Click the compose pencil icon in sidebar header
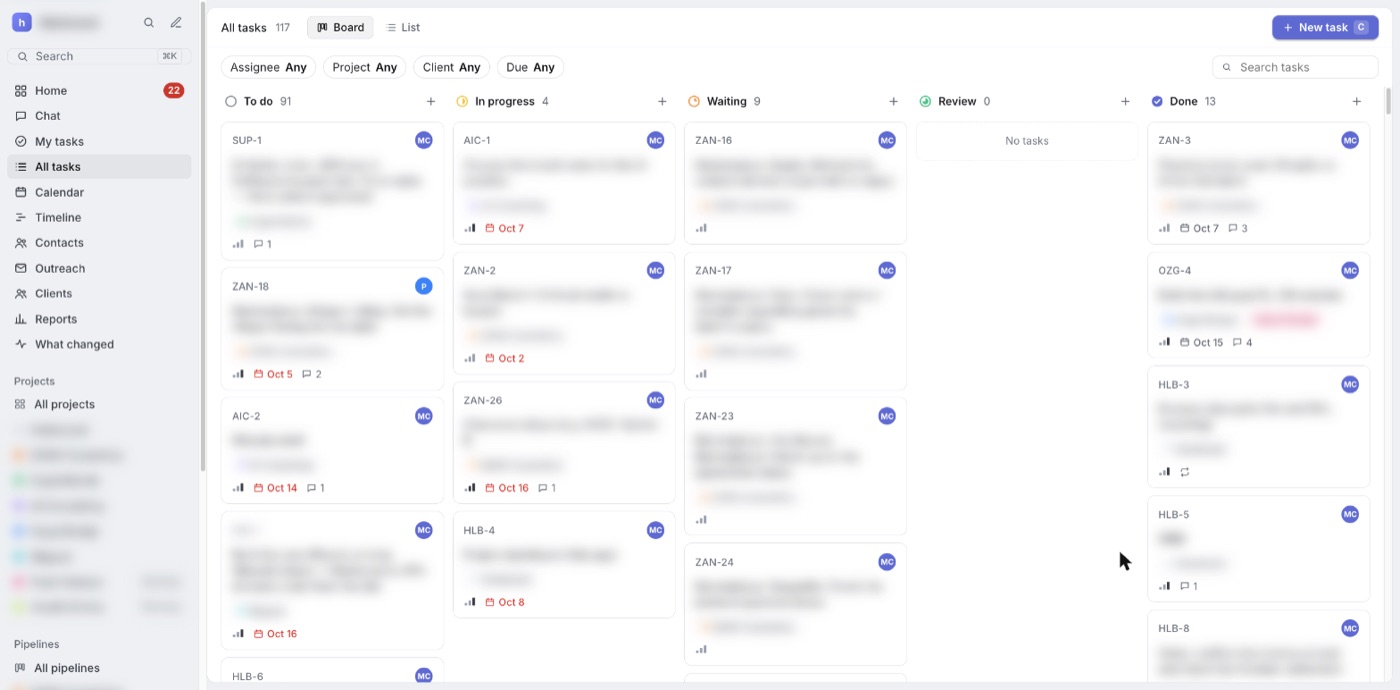Screen dimensions: 1400x690 (x=176, y=23)
